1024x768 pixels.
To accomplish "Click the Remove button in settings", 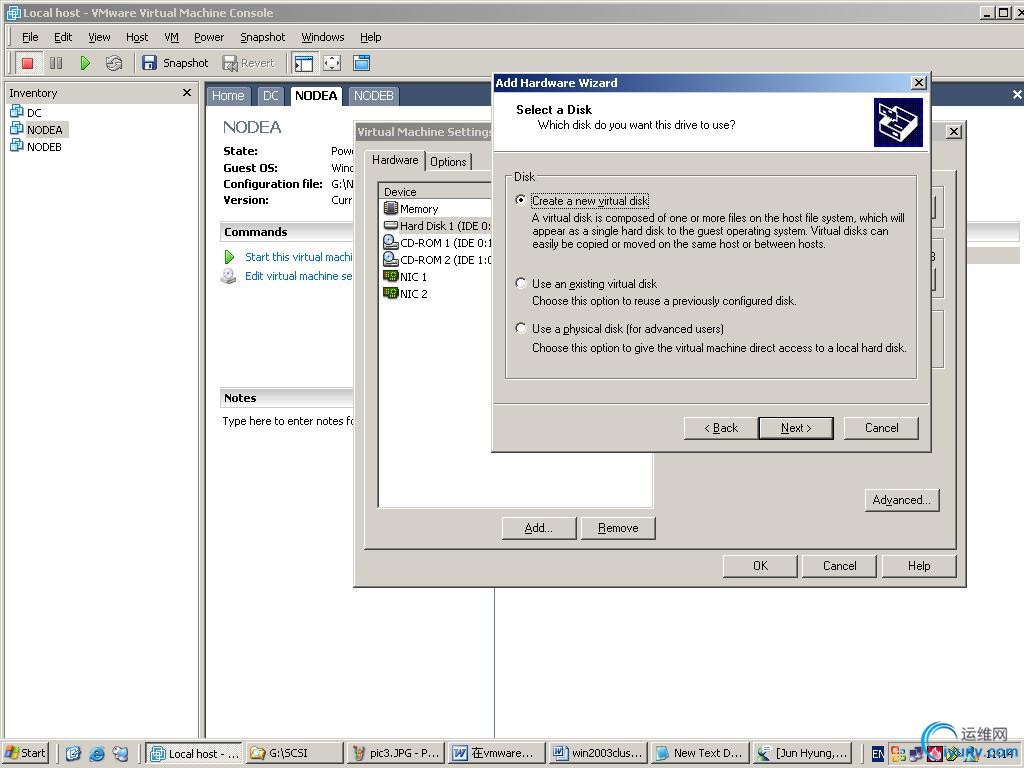I will 618,528.
